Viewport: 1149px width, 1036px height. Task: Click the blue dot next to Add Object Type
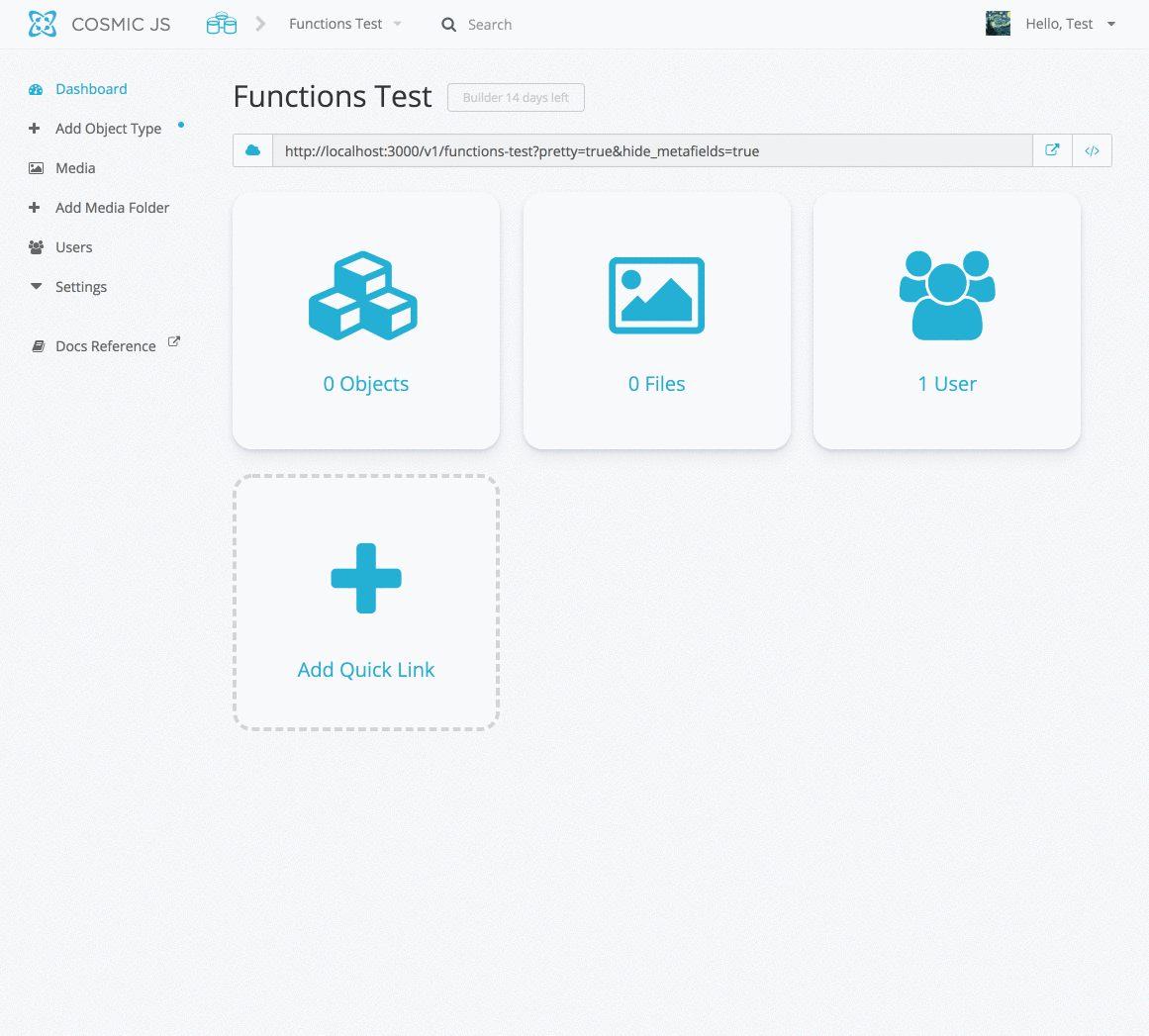coord(181,125)
